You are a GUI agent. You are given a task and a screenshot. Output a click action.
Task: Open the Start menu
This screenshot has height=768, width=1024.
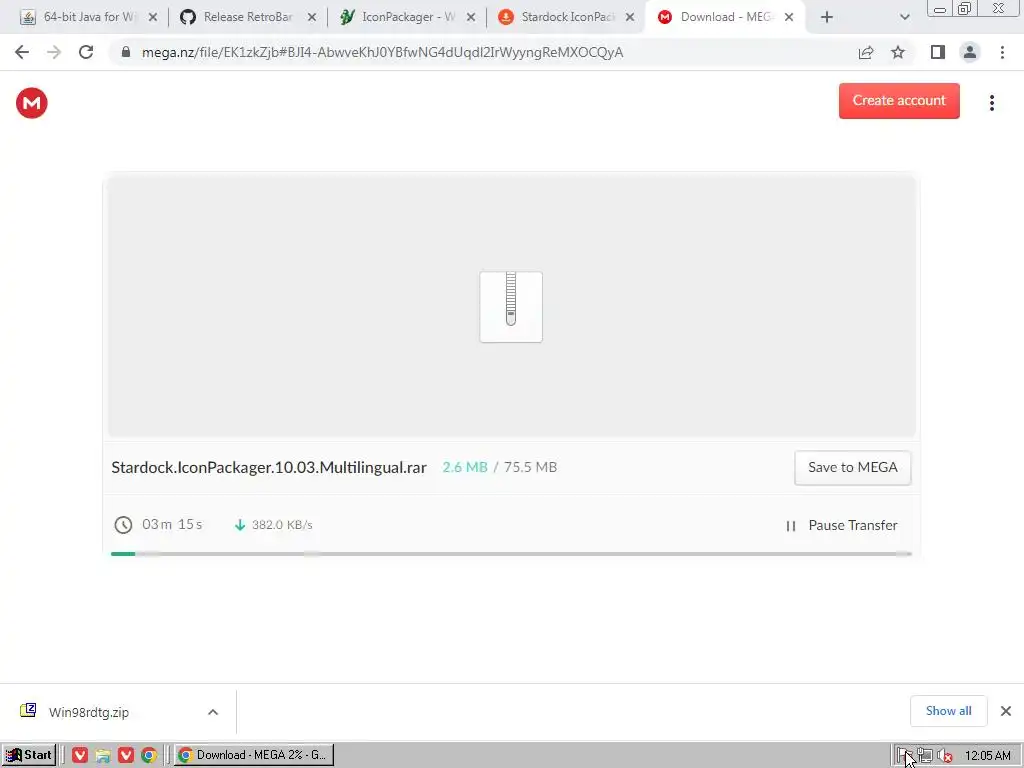pyautogui.click(x=29, y=755)
